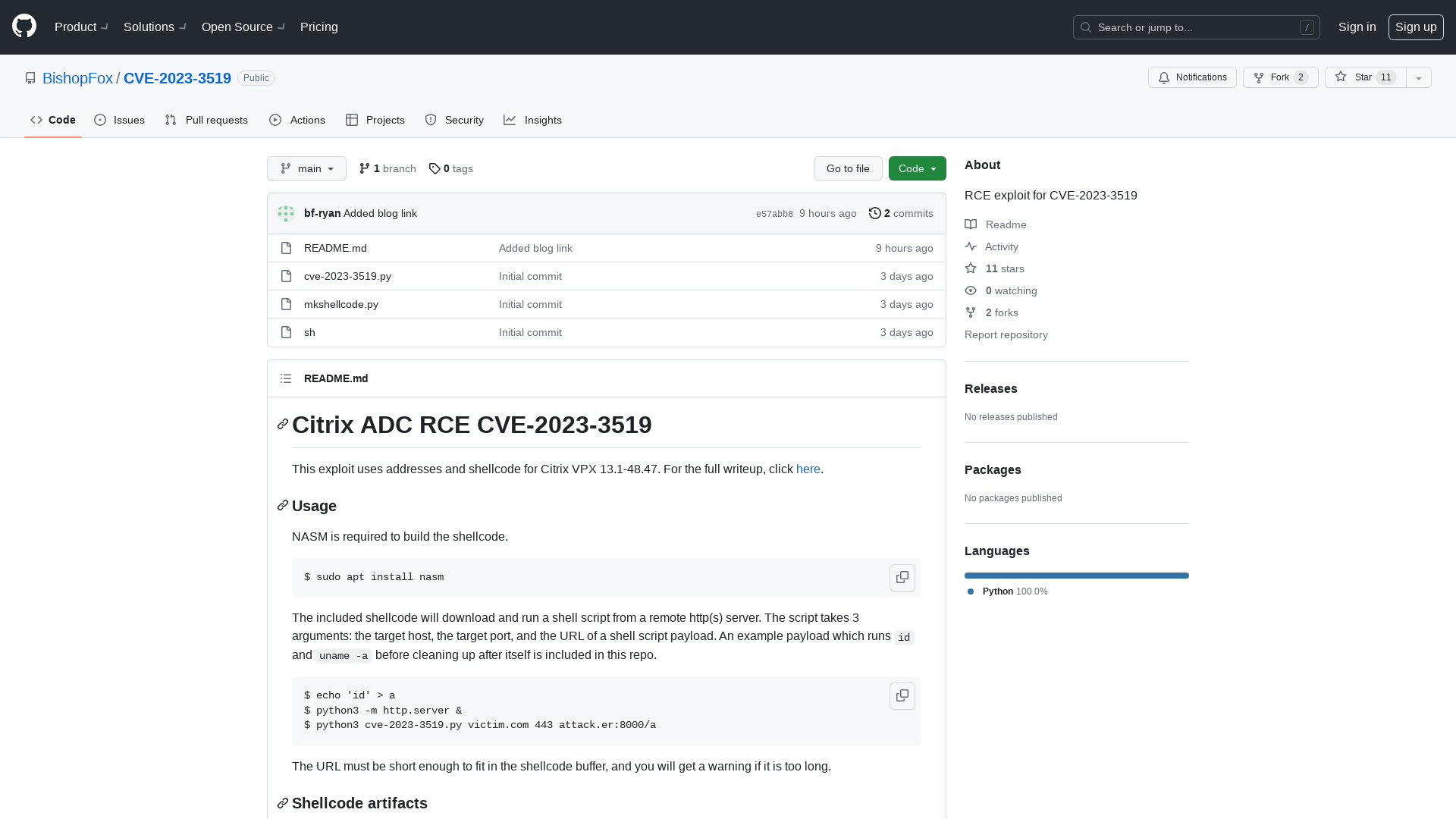Open the mkshellcode.py file

click(x=341, y=304)
